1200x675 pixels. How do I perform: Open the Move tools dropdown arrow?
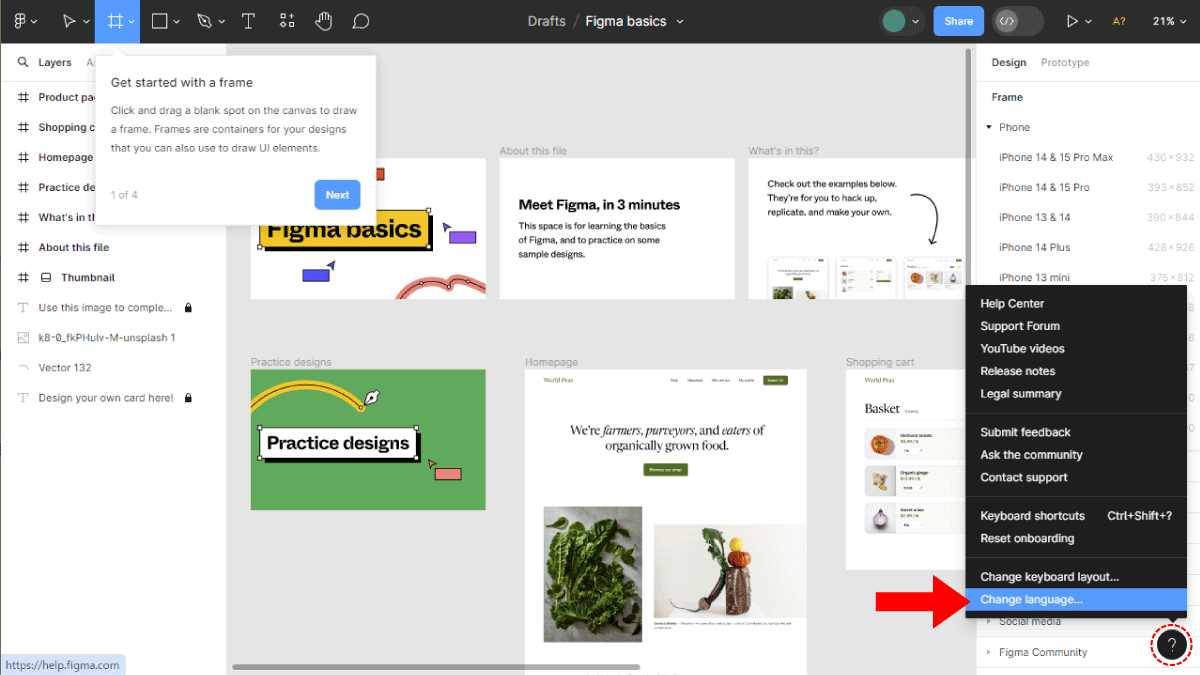pyautogui.click(x=87, y=22)
